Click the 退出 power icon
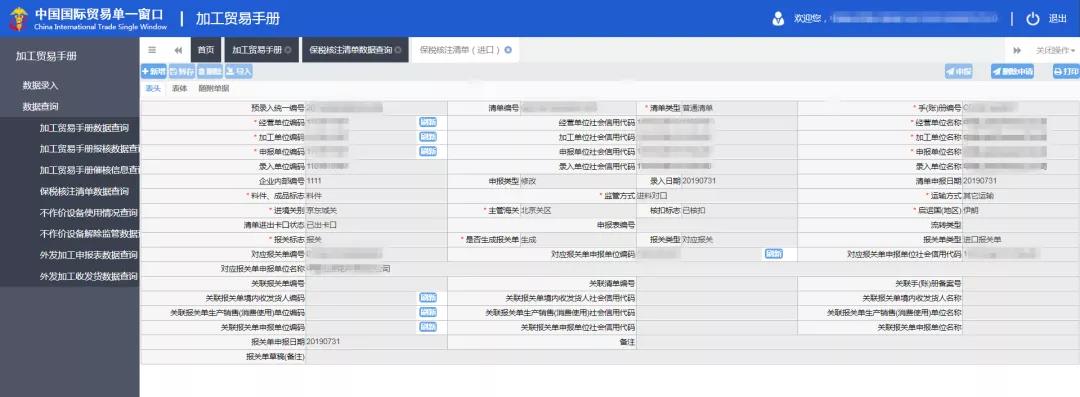The image size is (1080, 397). 1032,19
